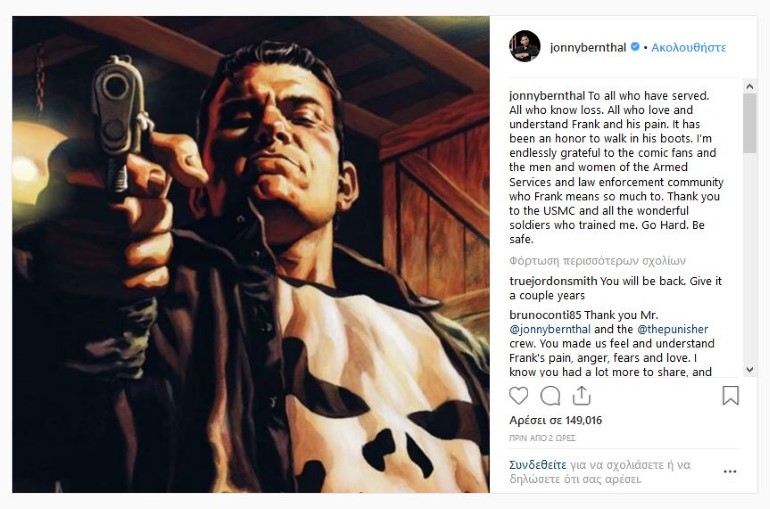Click the comments scrollbar thumb
The image size is (770, 509).
point(749,125)
